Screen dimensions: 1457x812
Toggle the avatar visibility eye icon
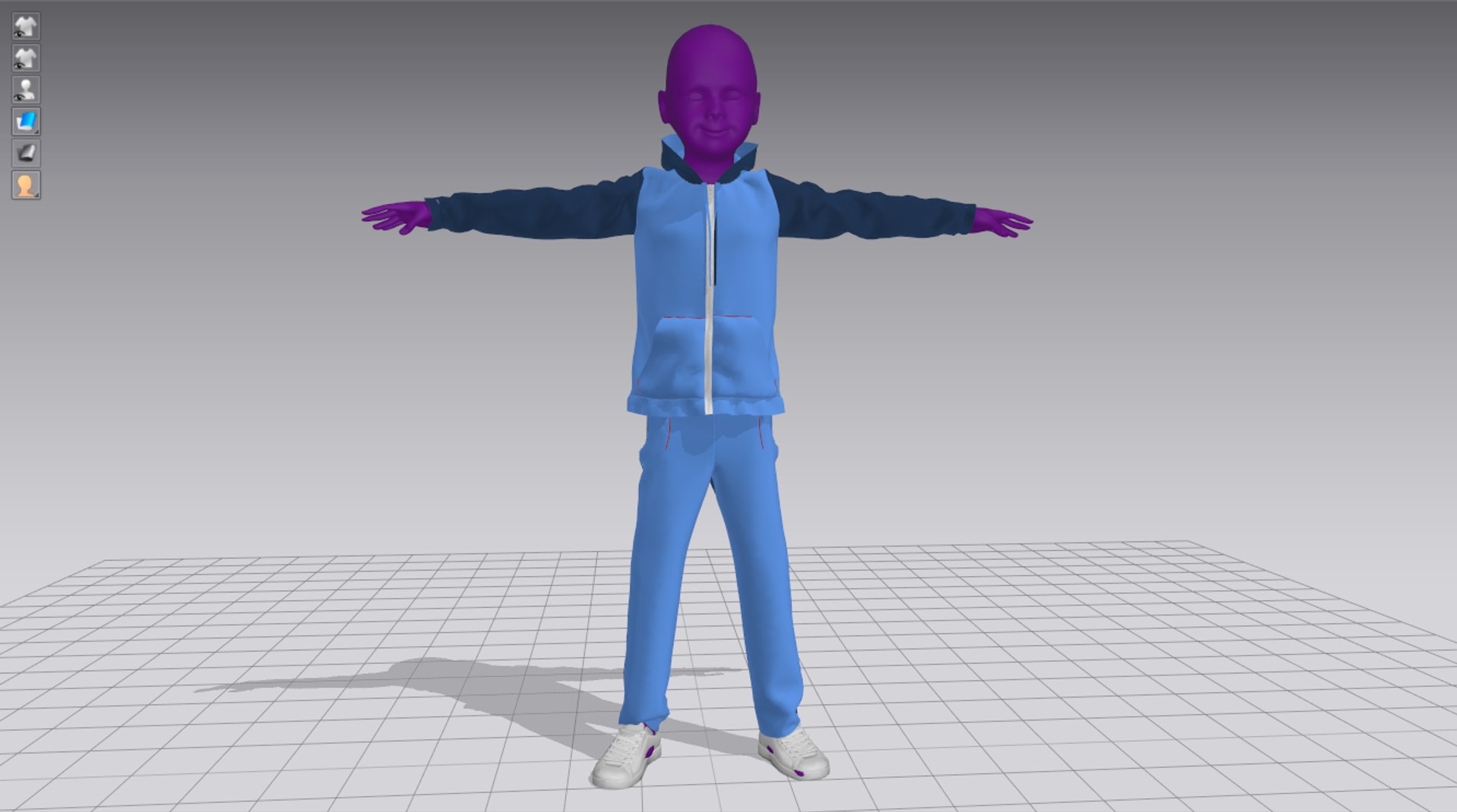pyautogui.click(x=26, y=90)
